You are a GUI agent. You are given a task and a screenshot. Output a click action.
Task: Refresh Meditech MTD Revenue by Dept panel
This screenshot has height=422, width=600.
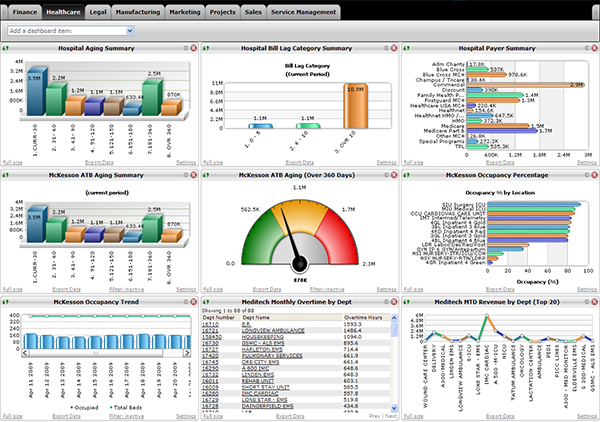(406, 302)
